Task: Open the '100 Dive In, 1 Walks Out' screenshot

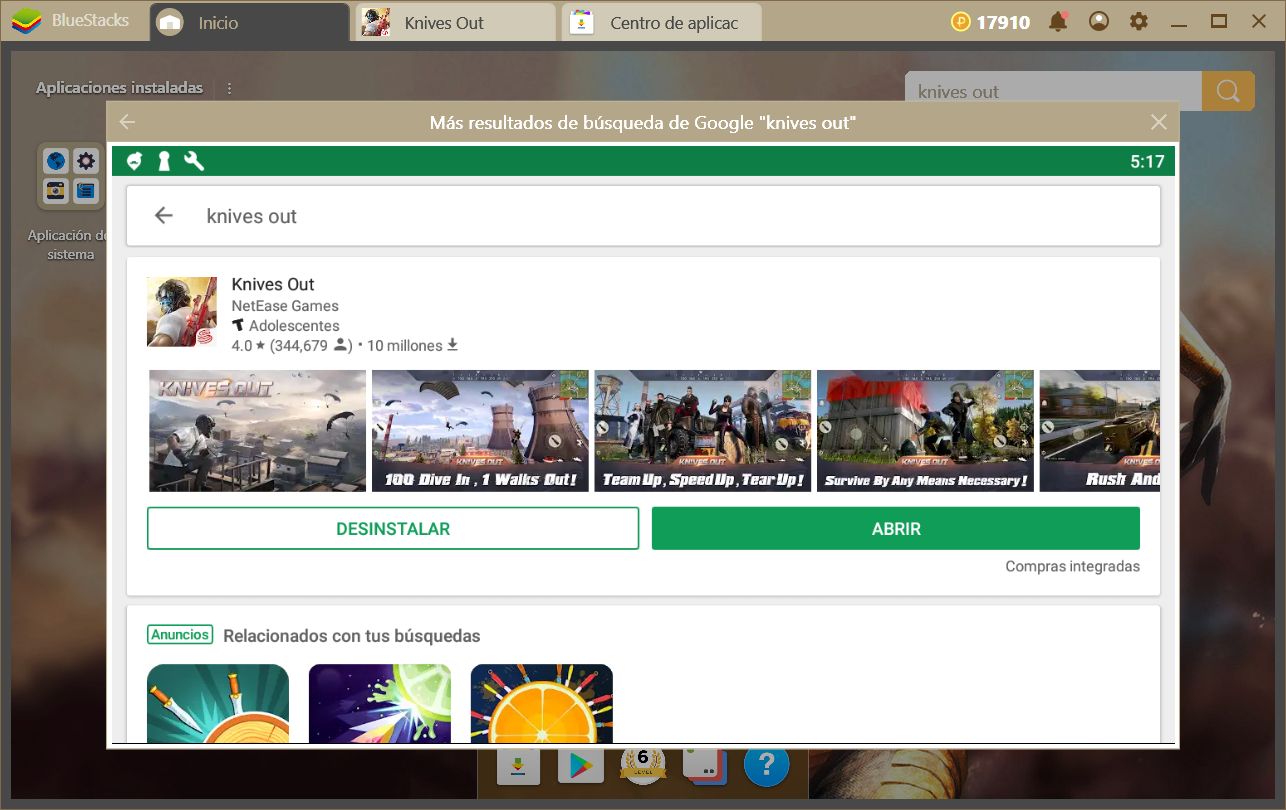Action: [x=481, y=431]
